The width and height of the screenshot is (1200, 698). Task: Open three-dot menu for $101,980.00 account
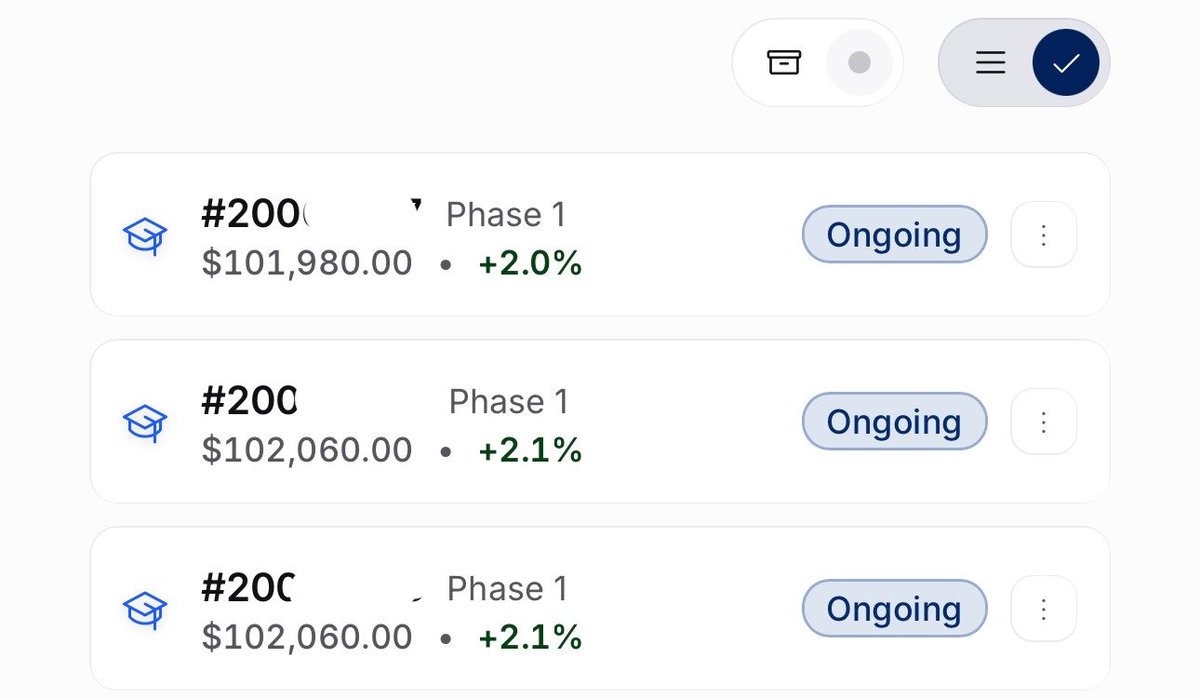1044,235
